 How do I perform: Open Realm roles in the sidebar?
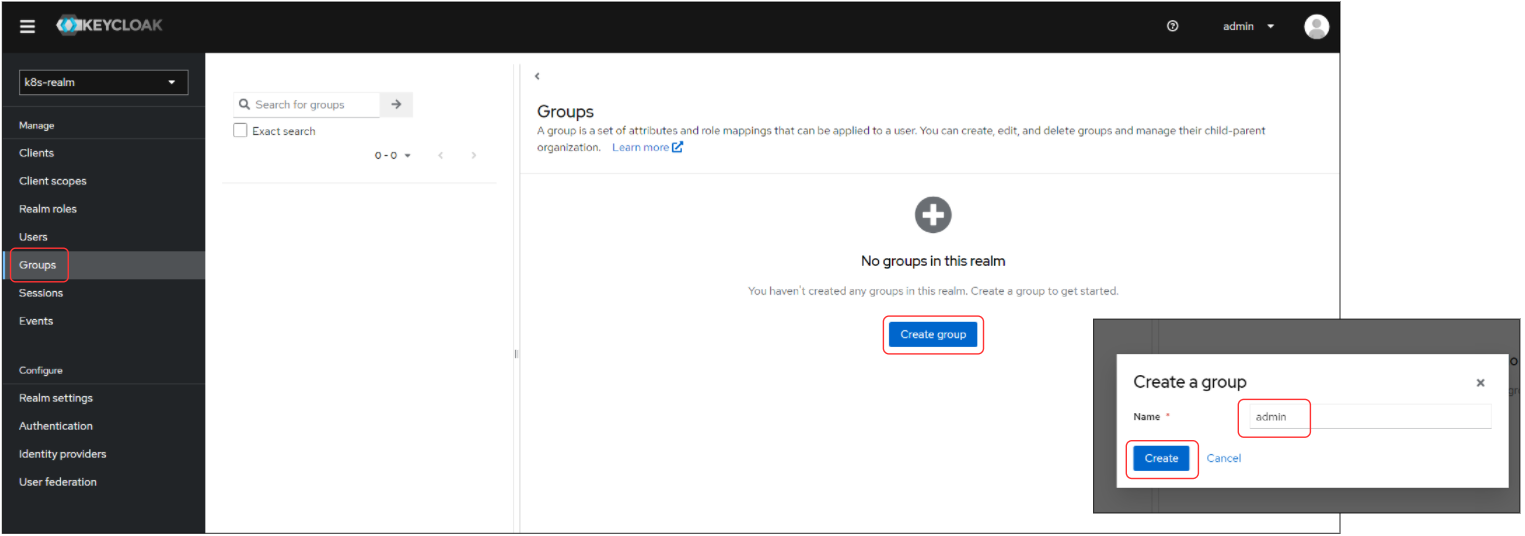pyautogui.click(x=103, y=209)
